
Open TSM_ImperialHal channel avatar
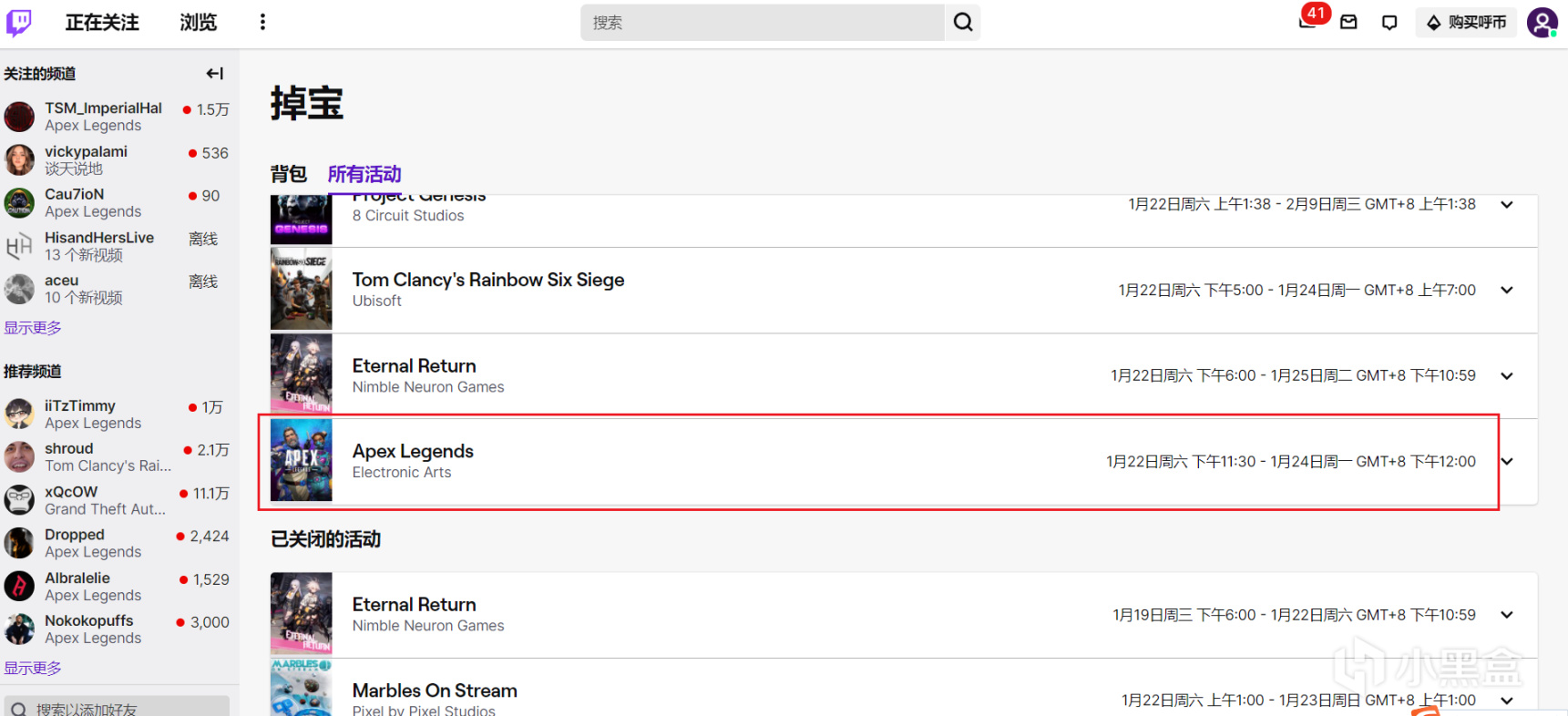19,117
